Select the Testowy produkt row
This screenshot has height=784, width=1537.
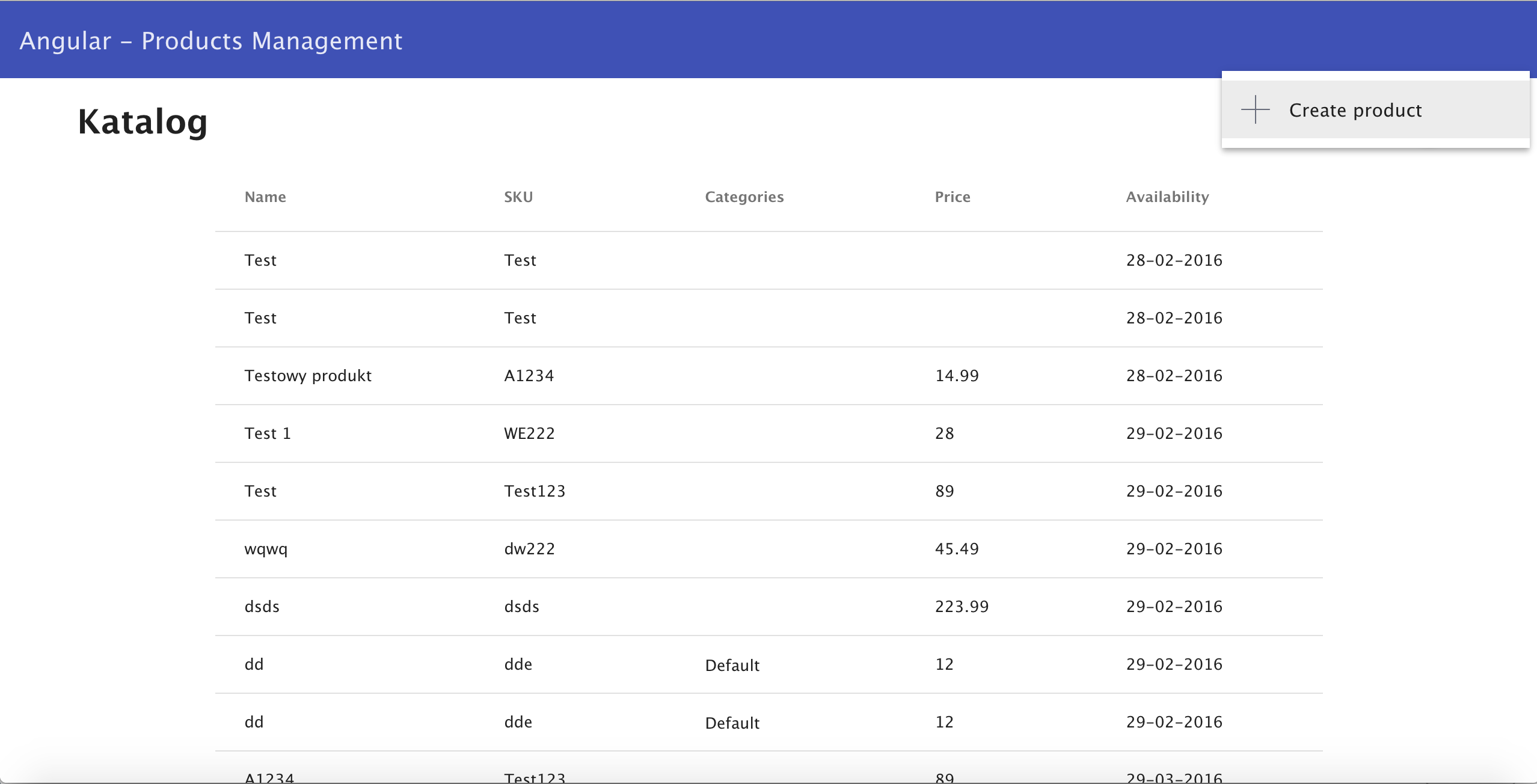(x=308, y=376)
